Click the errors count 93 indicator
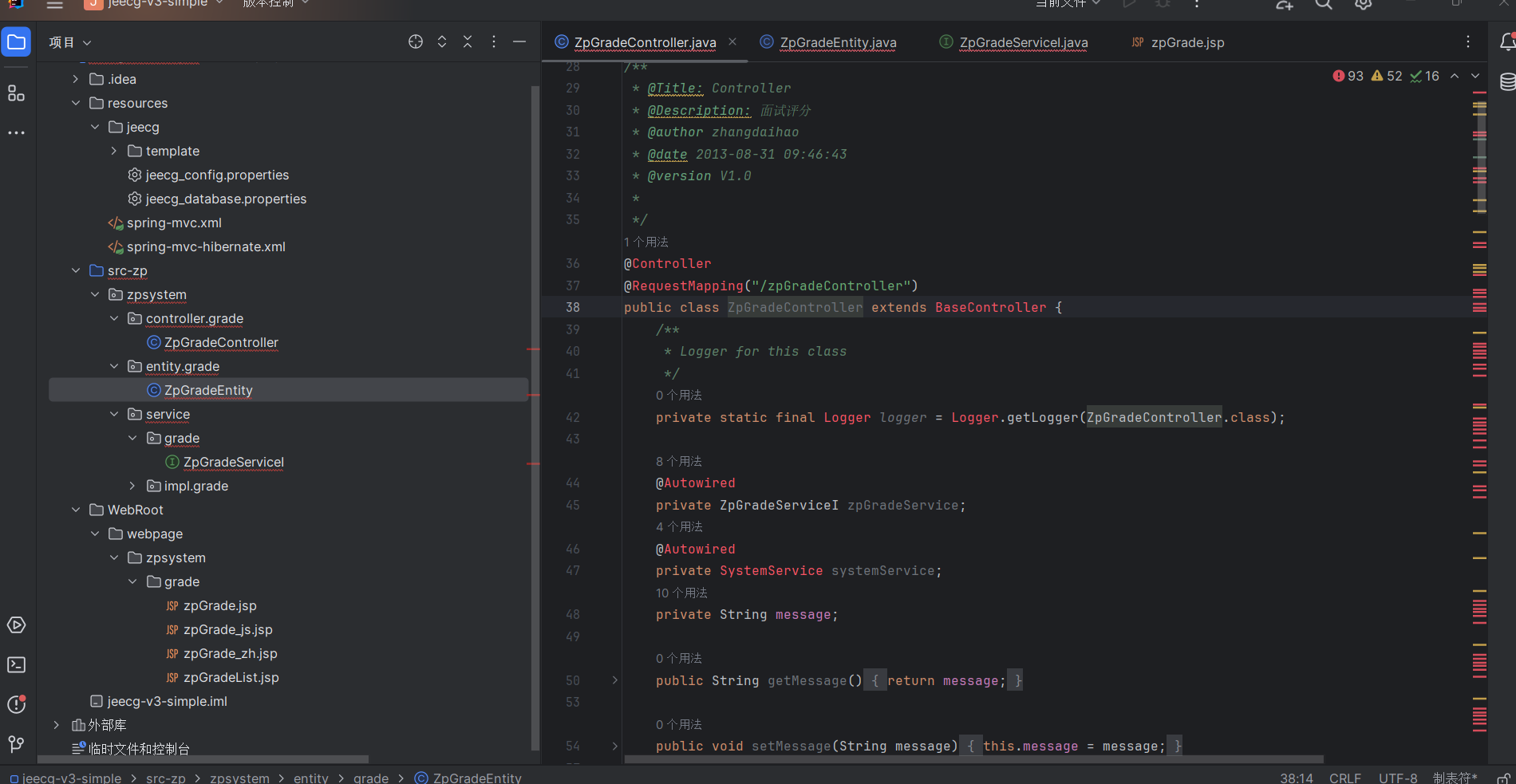 point(1348,77)
